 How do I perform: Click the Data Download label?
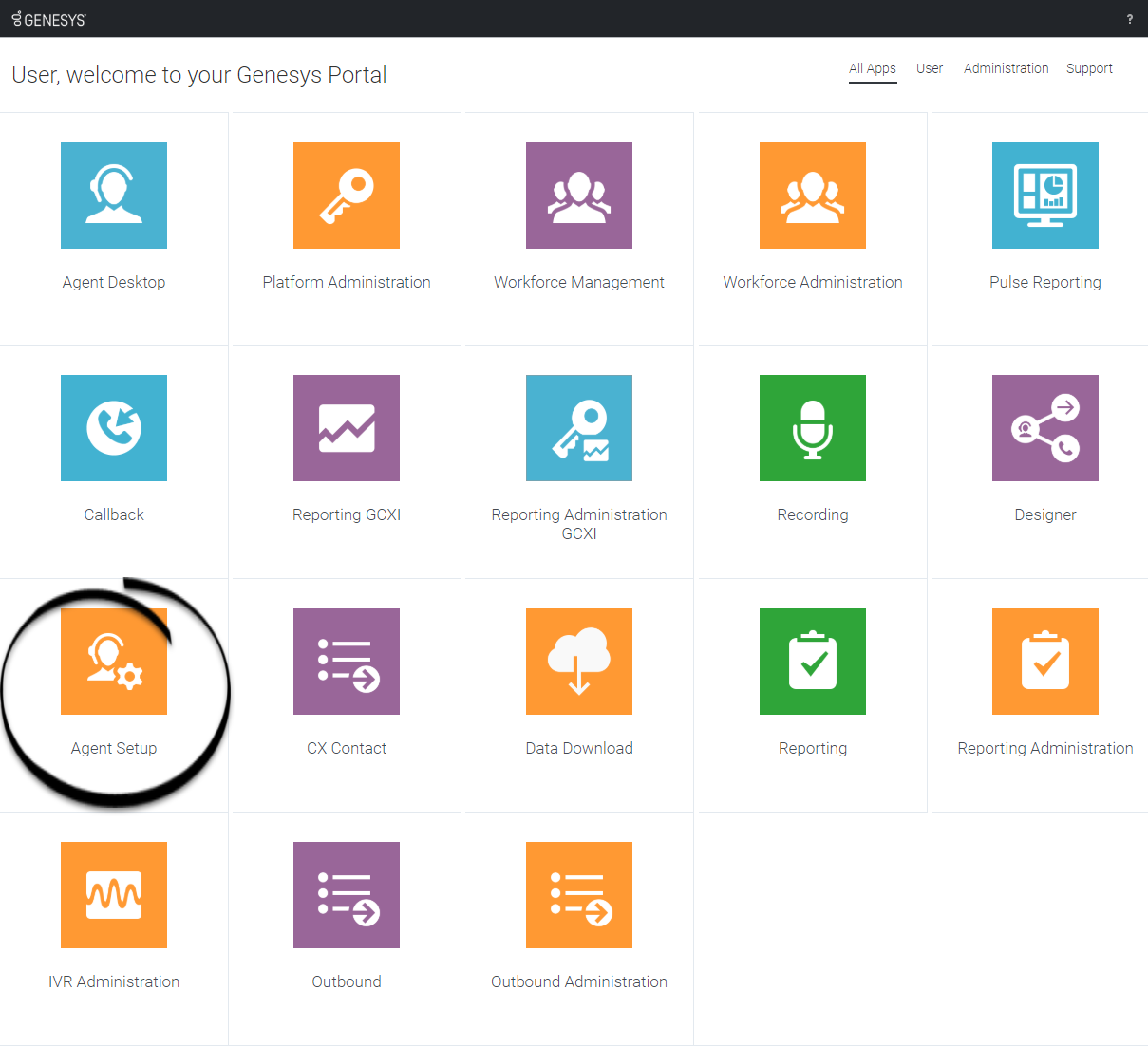coord(579,748)
